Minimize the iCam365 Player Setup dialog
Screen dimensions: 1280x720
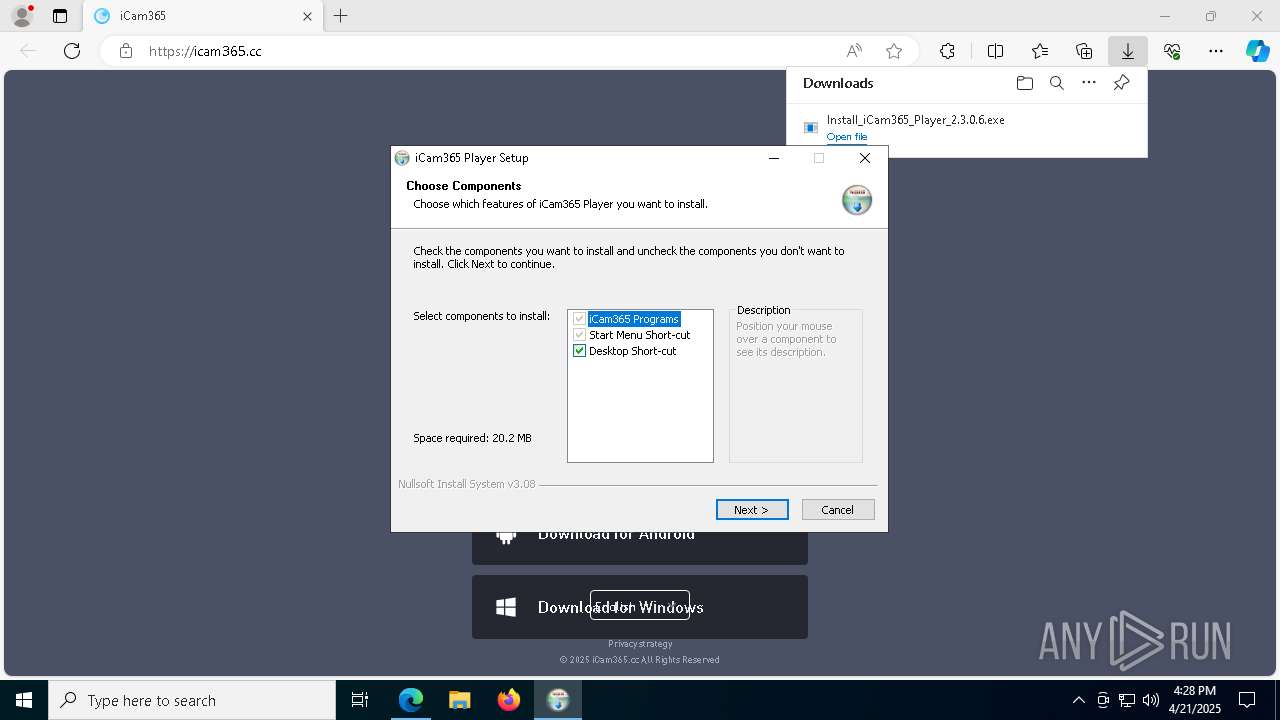click(x=774, y=158)
